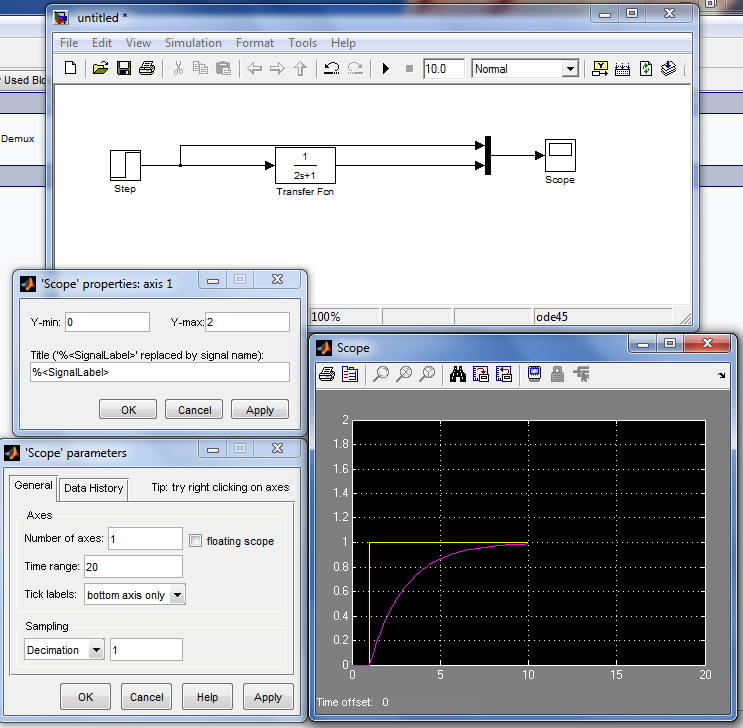Select the Step block in the model
Screen dimensions: 743x728
126,165
